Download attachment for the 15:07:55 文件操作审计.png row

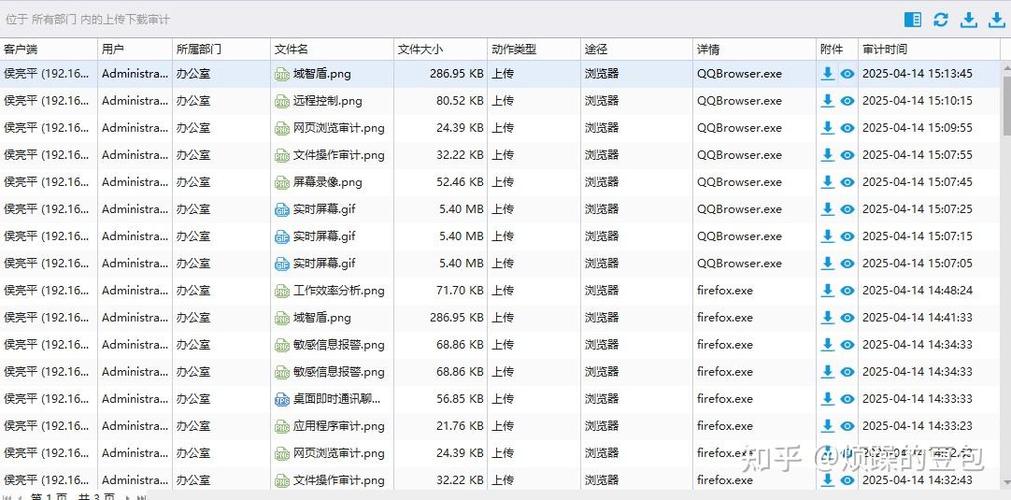click(x=827, y=155)
